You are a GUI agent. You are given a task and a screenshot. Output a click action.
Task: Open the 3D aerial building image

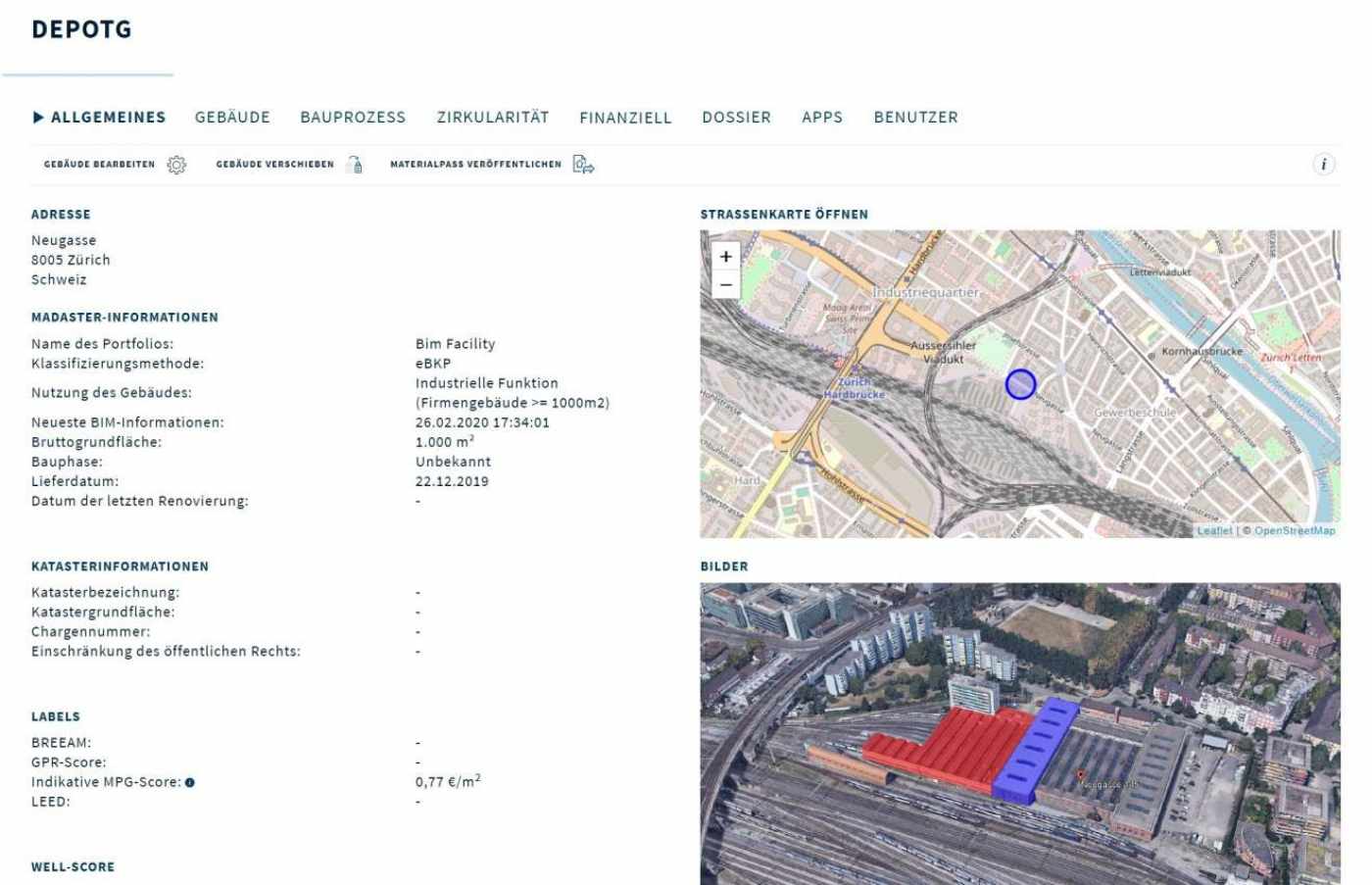coord(1019,735)
